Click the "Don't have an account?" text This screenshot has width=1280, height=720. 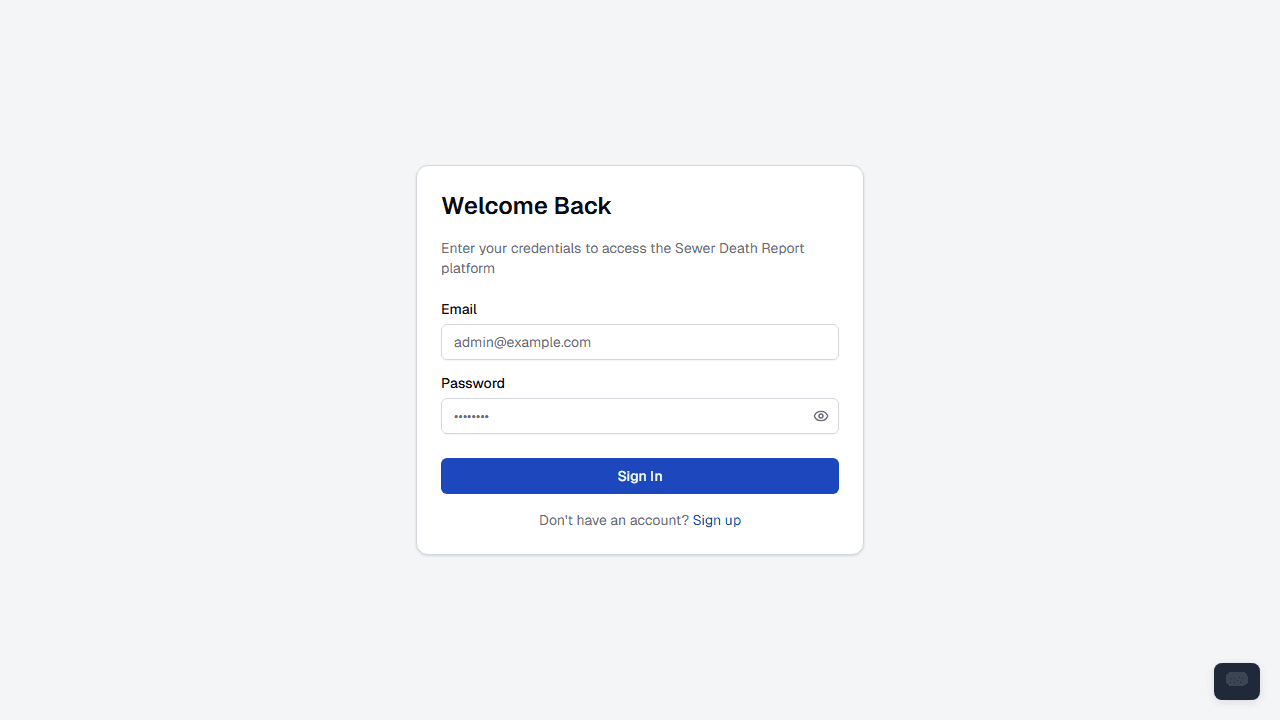(614, 520)
